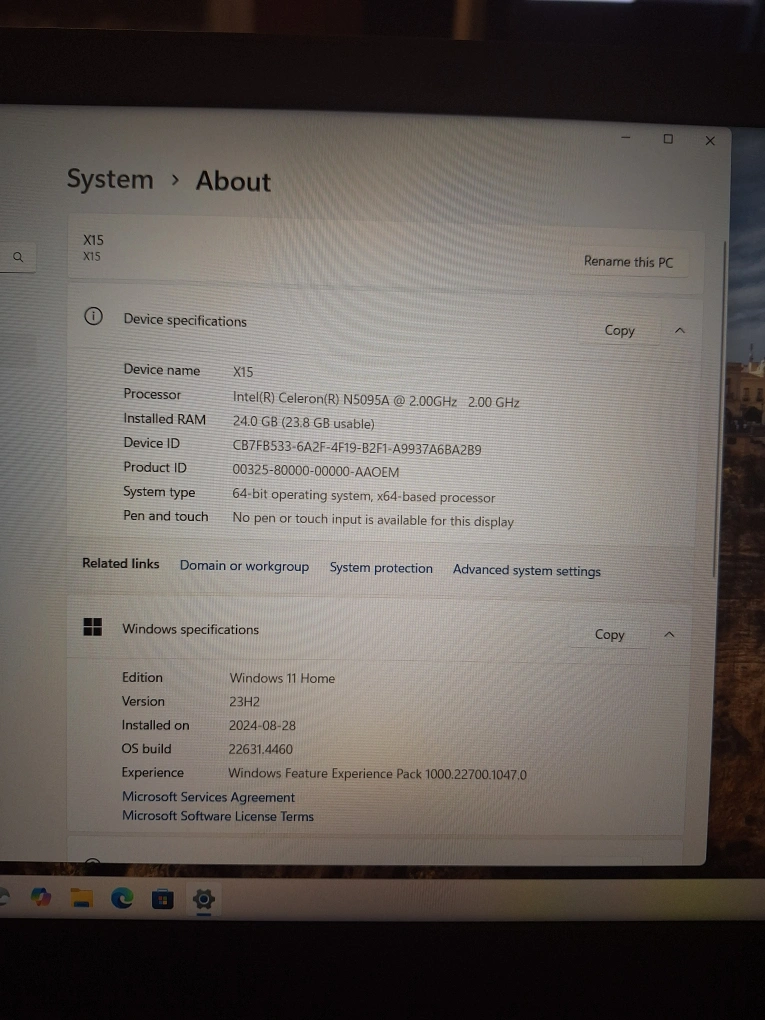Click the Rename this PC button
765x1020 pixels.
pyautogui.click(x=628, y=261)
